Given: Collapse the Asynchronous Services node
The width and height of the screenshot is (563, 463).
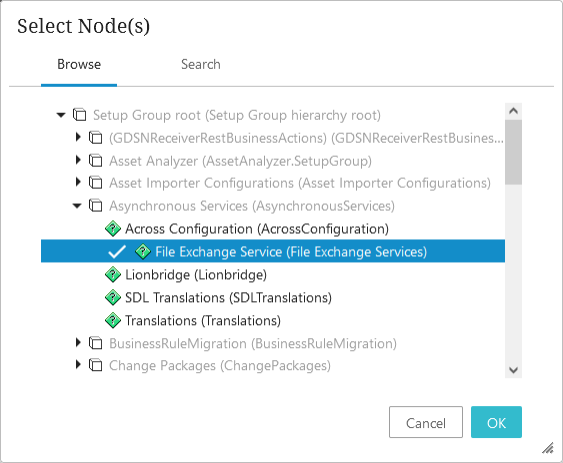Looking at the screenshot, I should pyautogui.click(x=77, y=206).
